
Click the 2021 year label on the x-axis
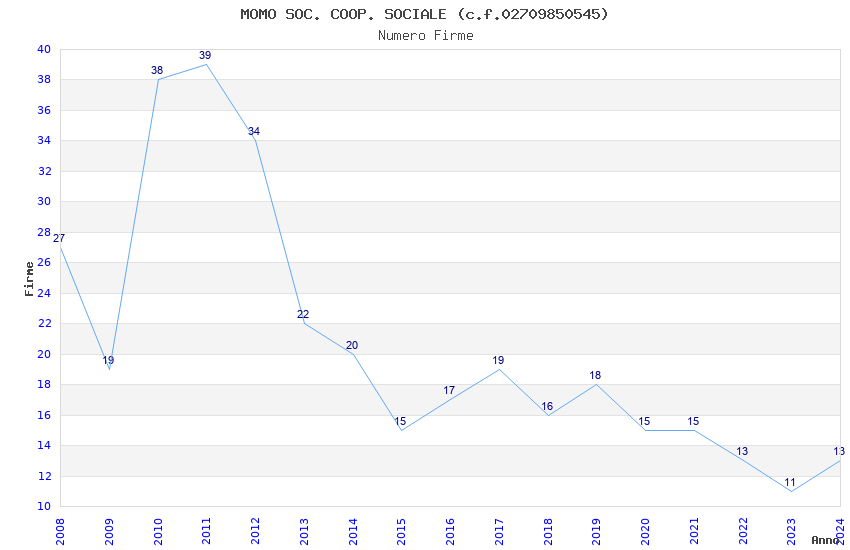coord(694,531)
